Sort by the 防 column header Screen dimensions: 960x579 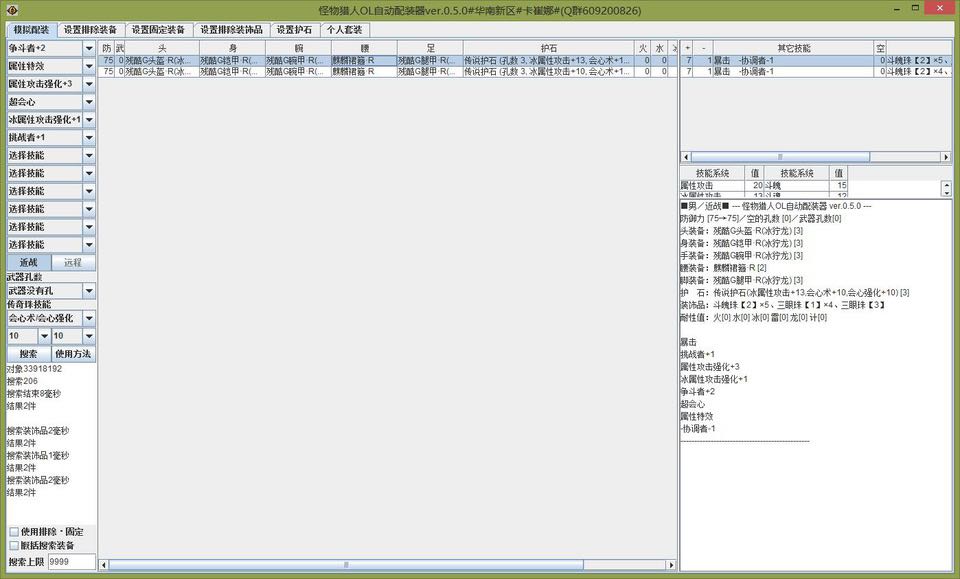click(x=107, y=48)
